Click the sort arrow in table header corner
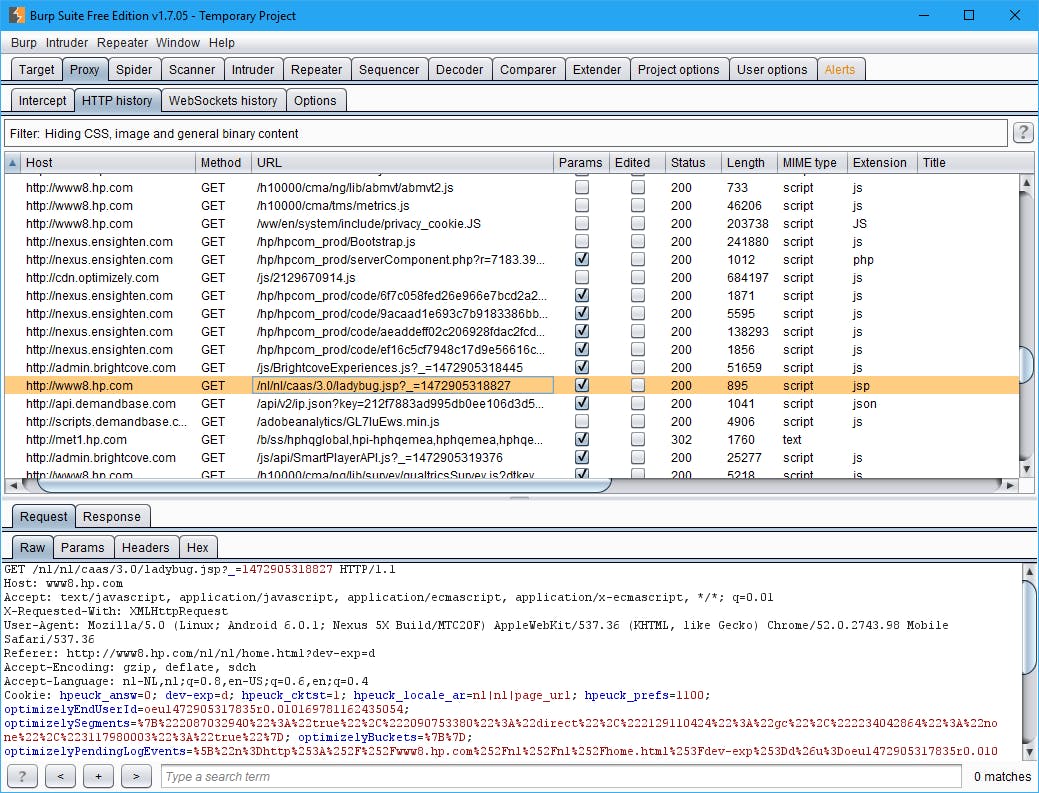Image resolution: width=1039 pixels, height=793 pixels. click(12, 163)
